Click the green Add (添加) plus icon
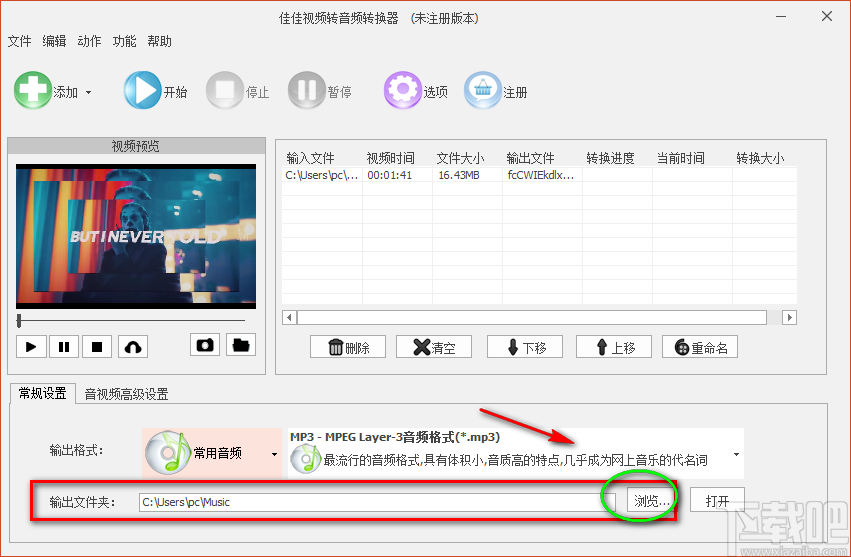 (x=33, y=90)
